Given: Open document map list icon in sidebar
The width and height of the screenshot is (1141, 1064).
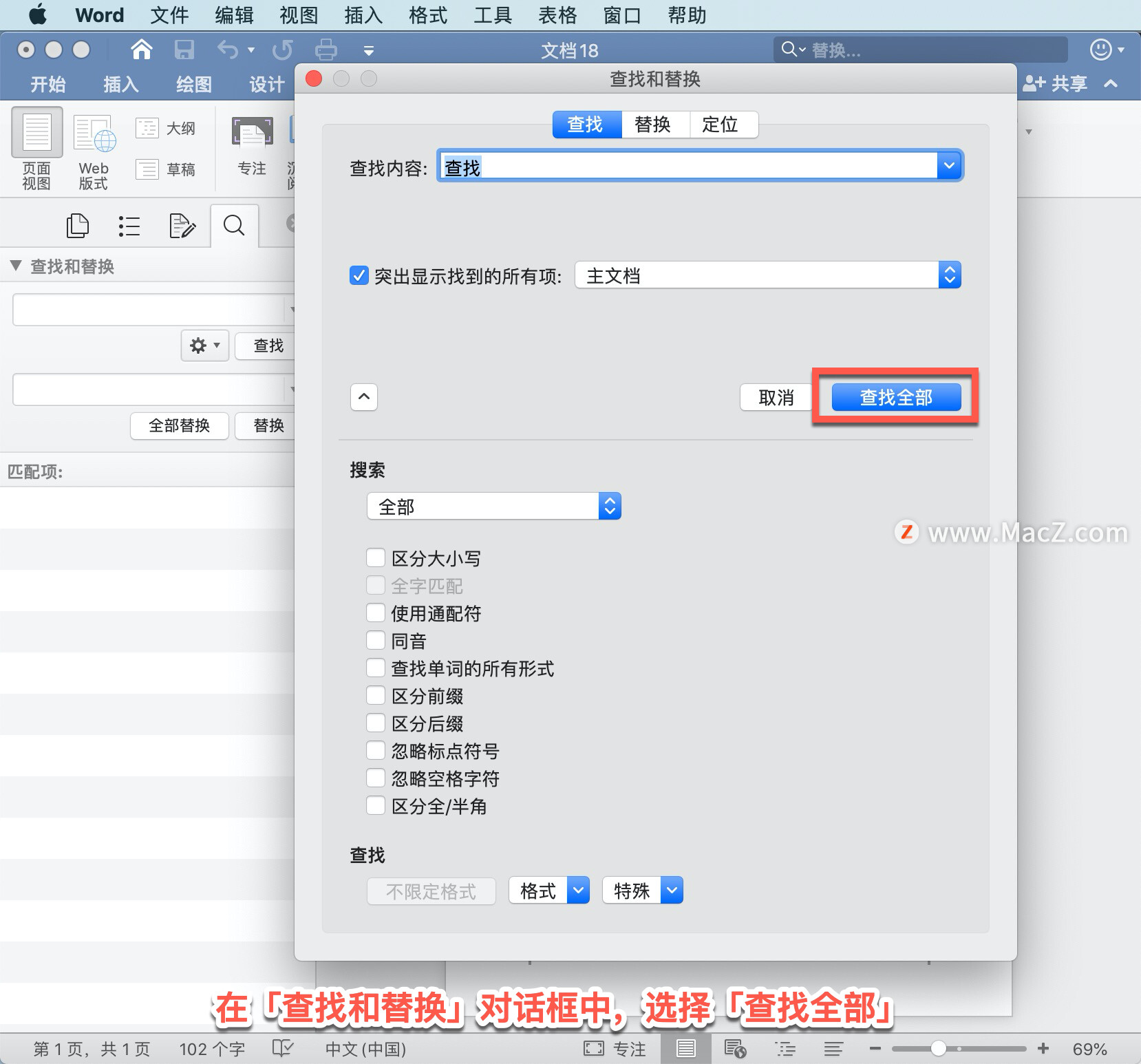Looking at the screenshot, I should click(129, 226).
